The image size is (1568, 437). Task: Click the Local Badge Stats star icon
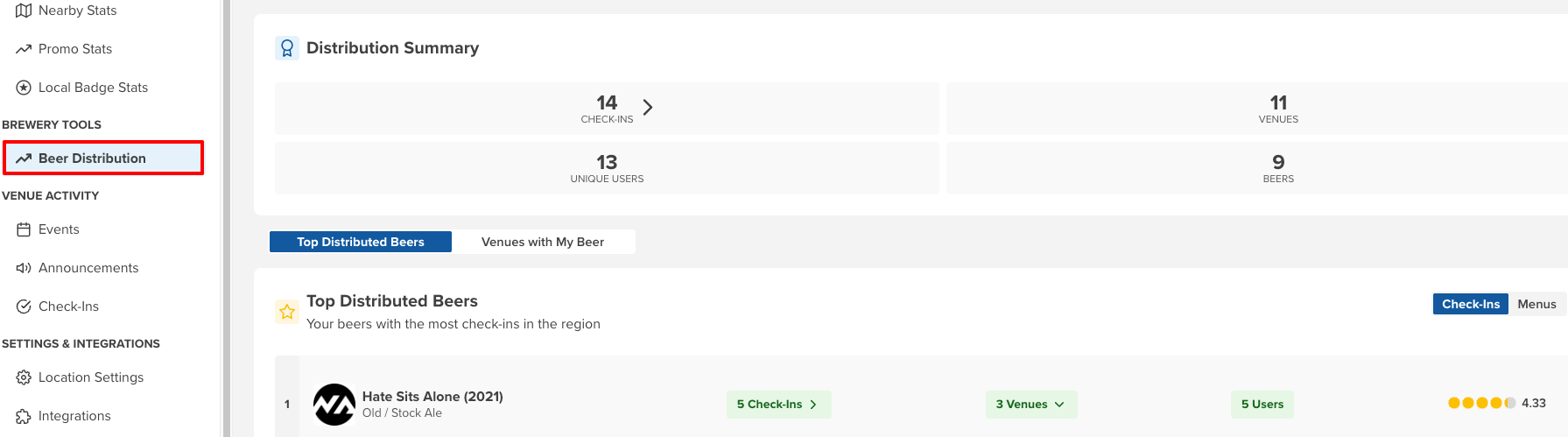pyautogui.click(x=24, y=88)
